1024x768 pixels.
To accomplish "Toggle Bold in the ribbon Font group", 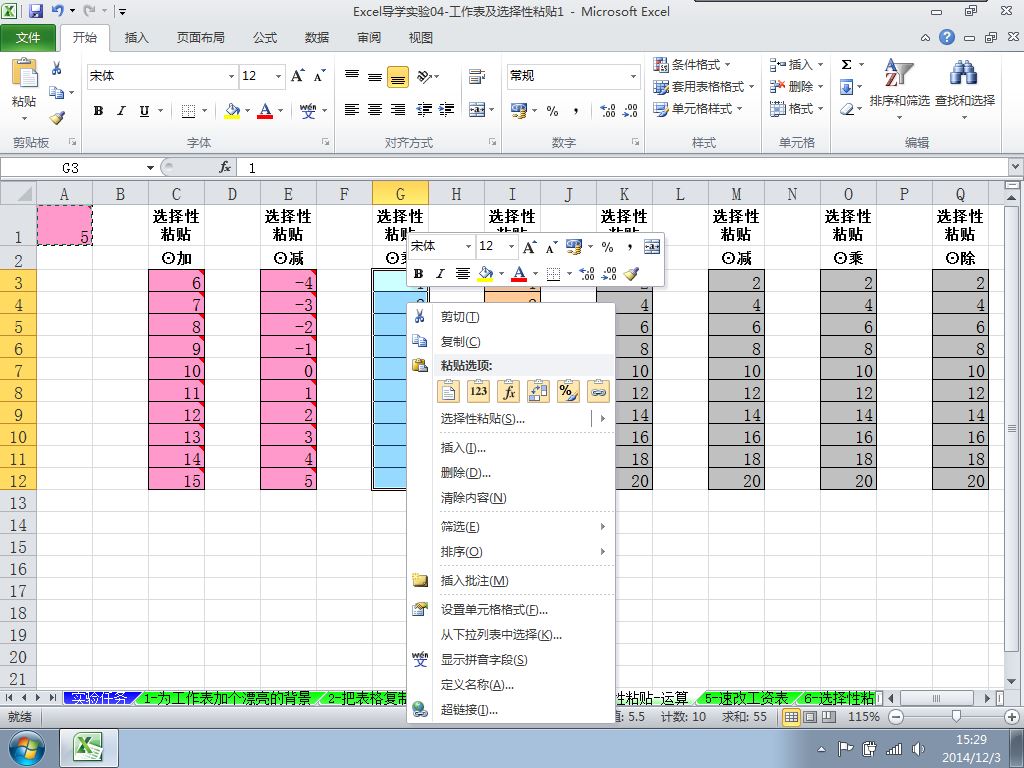I will pos(99,111).
